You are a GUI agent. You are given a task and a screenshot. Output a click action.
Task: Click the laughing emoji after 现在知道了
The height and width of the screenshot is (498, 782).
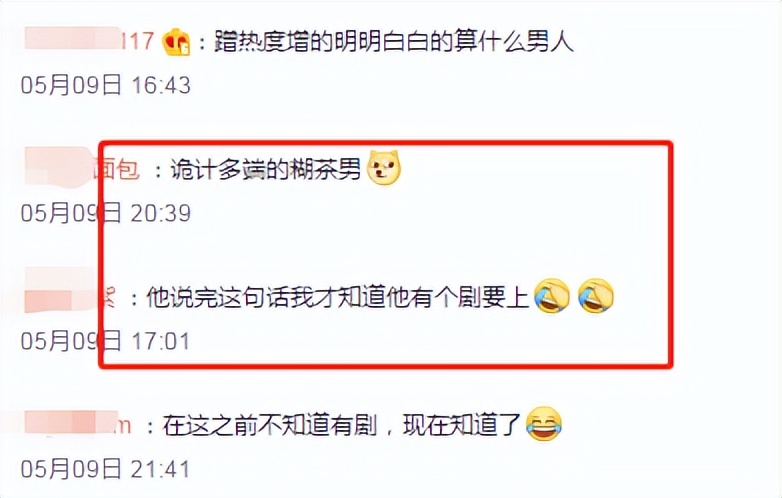tap(544, 425)
